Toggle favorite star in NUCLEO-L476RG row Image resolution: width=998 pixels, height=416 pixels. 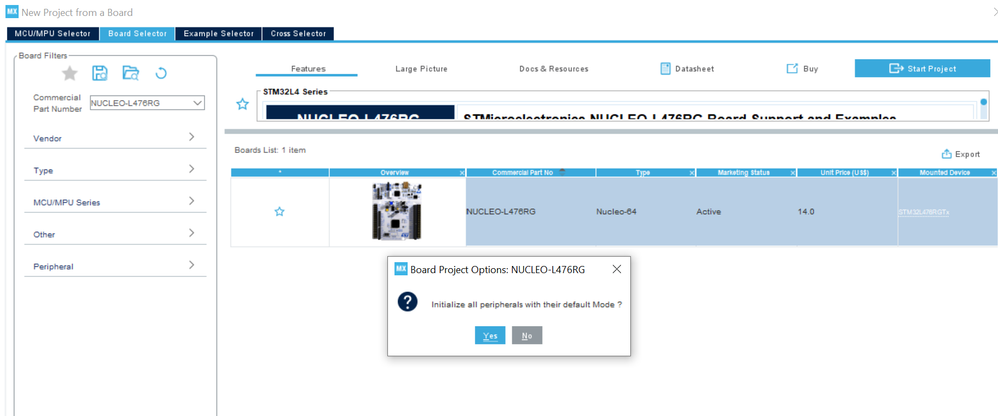[279, 212]
